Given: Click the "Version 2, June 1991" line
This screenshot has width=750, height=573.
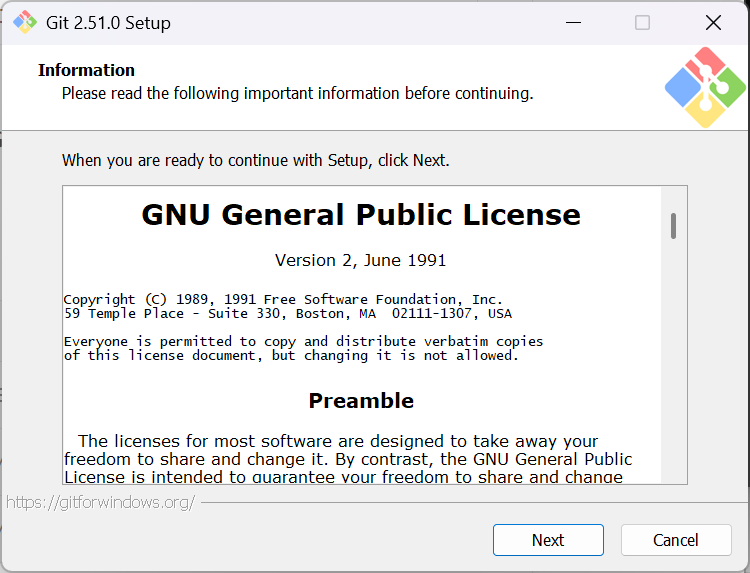Looking at the screenshot, I should (x=361, y=260).
